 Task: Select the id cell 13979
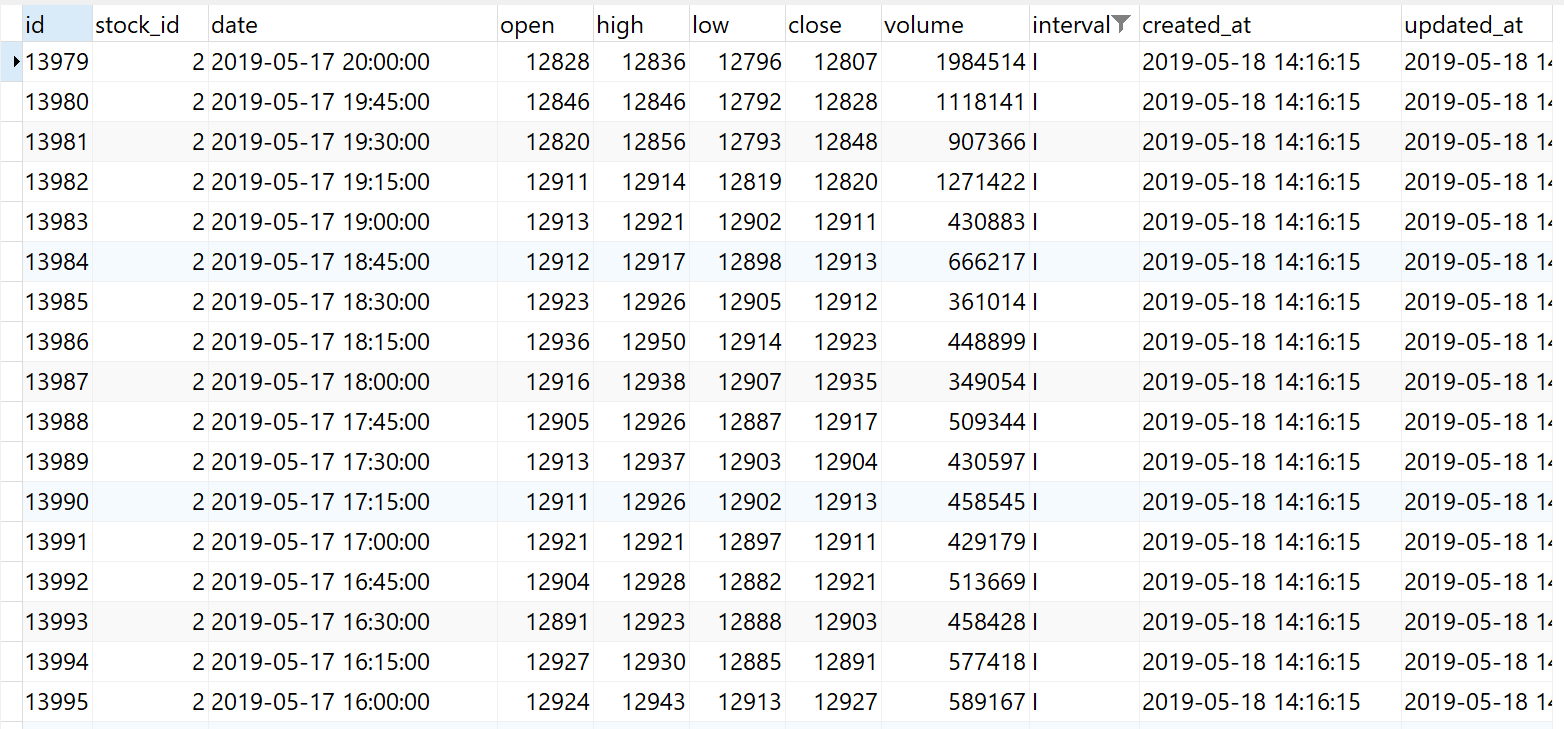point(57,62)
